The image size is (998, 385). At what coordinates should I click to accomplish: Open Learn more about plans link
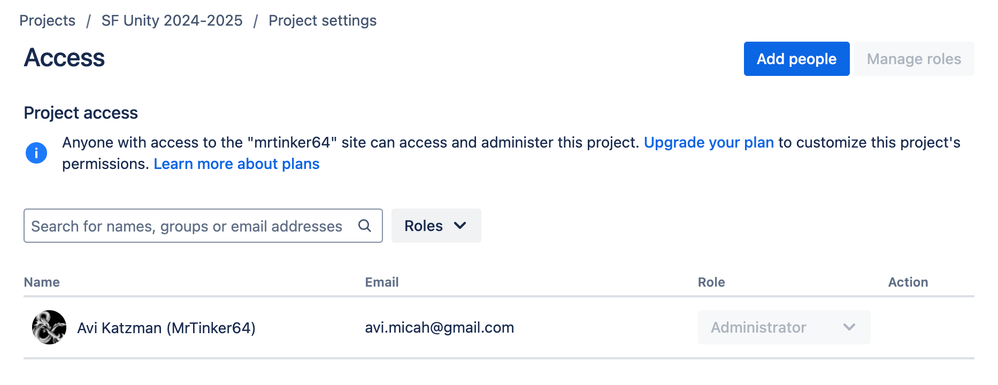(237, 164)
